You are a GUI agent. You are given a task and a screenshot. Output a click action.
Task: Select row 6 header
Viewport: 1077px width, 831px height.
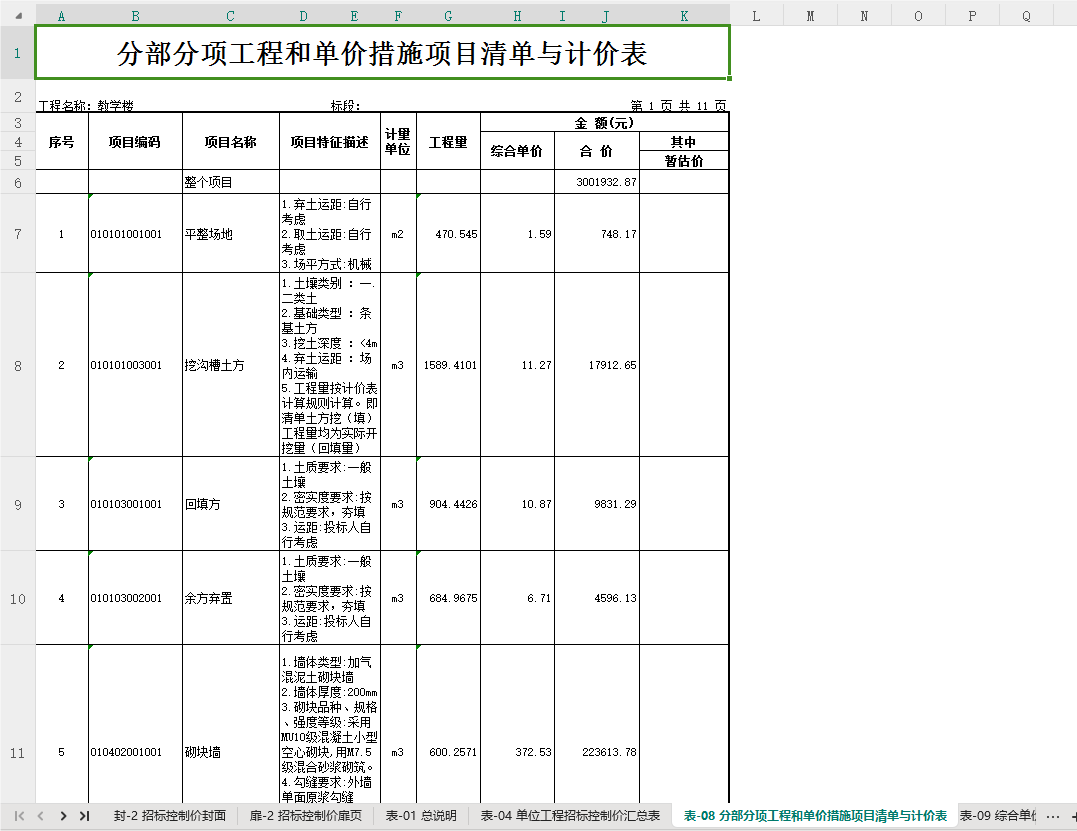click(17, 183)
